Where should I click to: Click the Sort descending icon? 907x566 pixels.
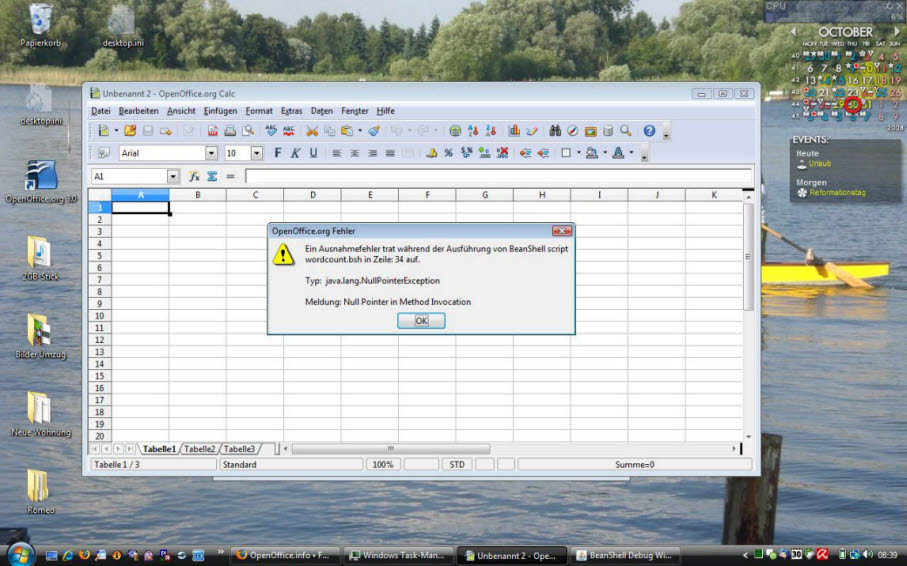pos(491,131)
